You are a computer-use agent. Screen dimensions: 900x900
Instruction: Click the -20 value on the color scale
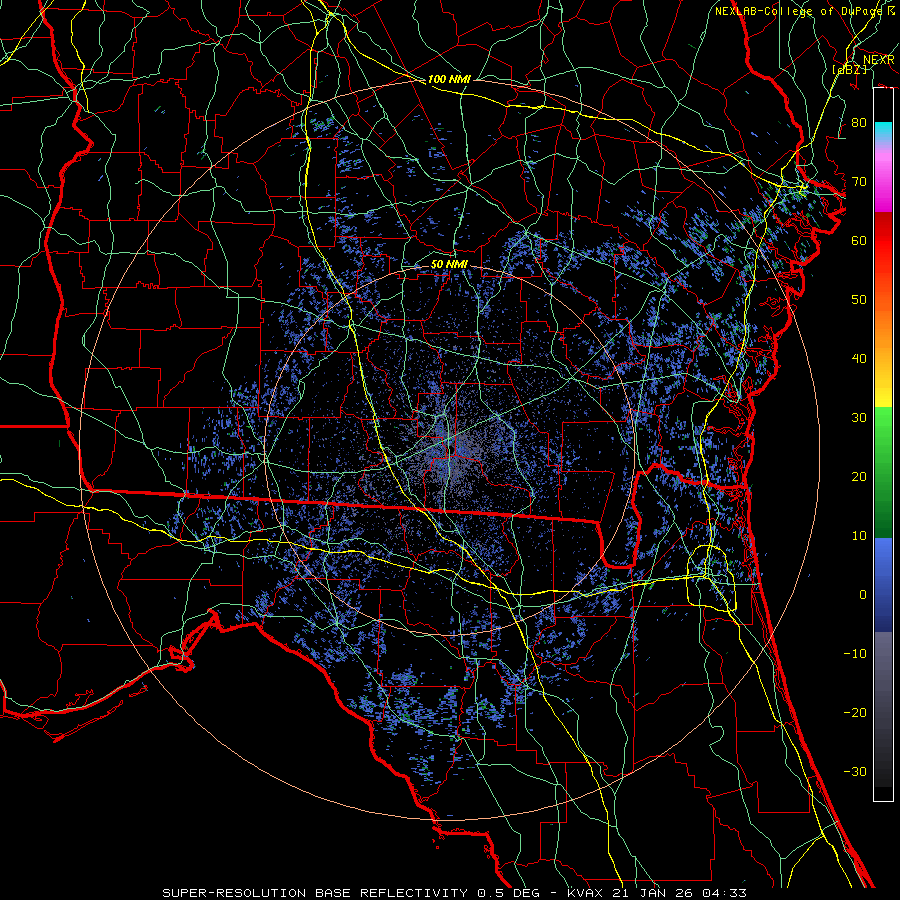855,712
